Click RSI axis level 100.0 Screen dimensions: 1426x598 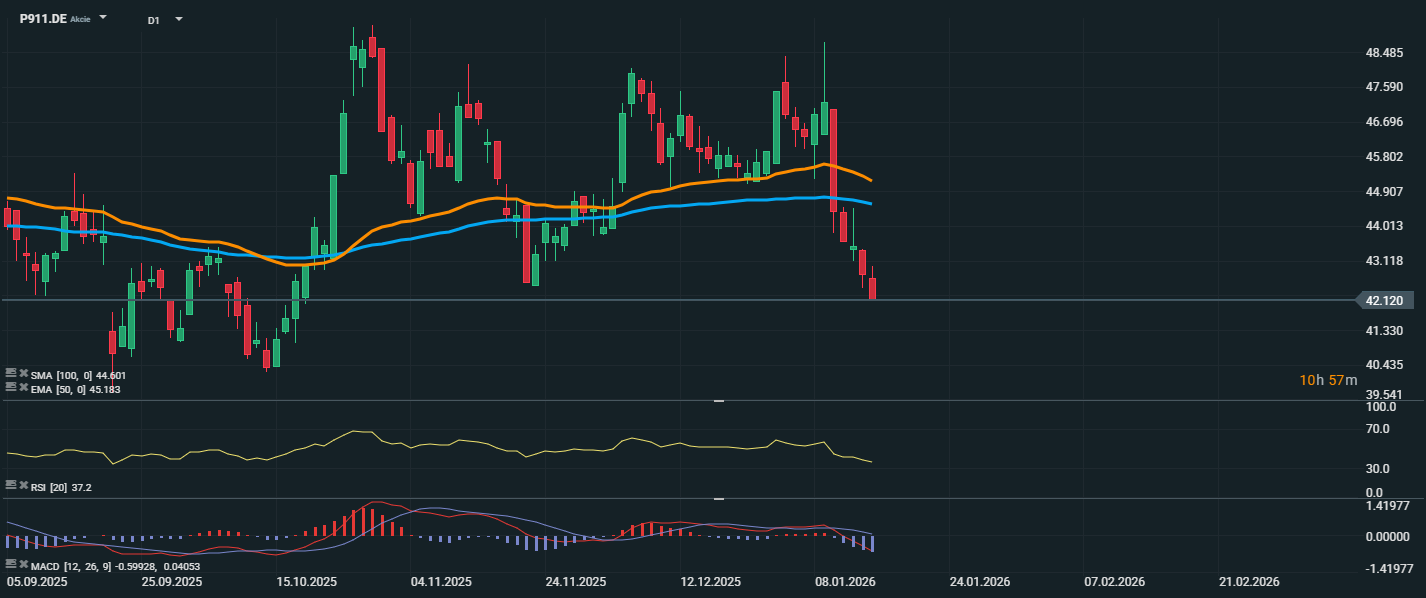tap(1381, 408)
